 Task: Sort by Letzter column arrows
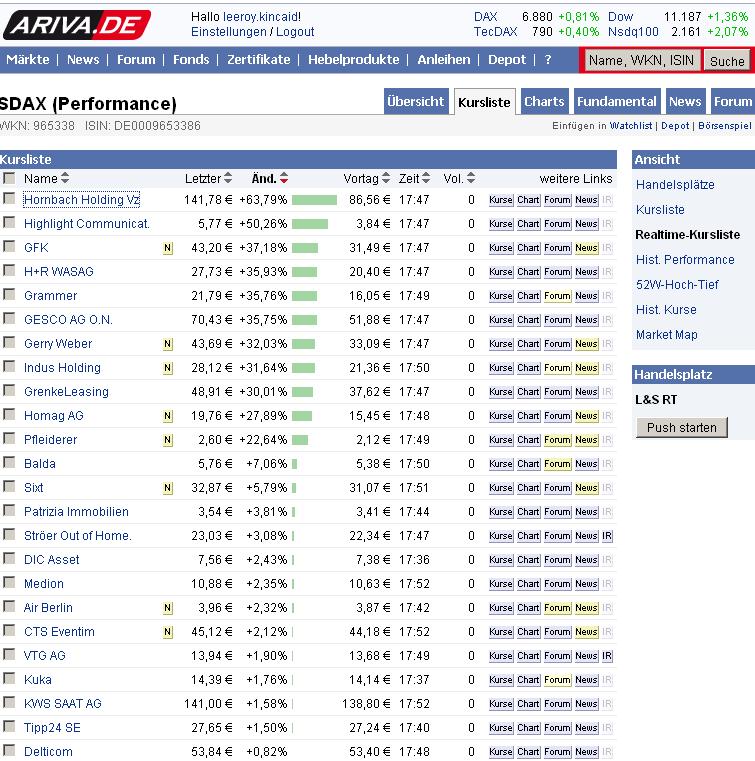click(228, 178)
